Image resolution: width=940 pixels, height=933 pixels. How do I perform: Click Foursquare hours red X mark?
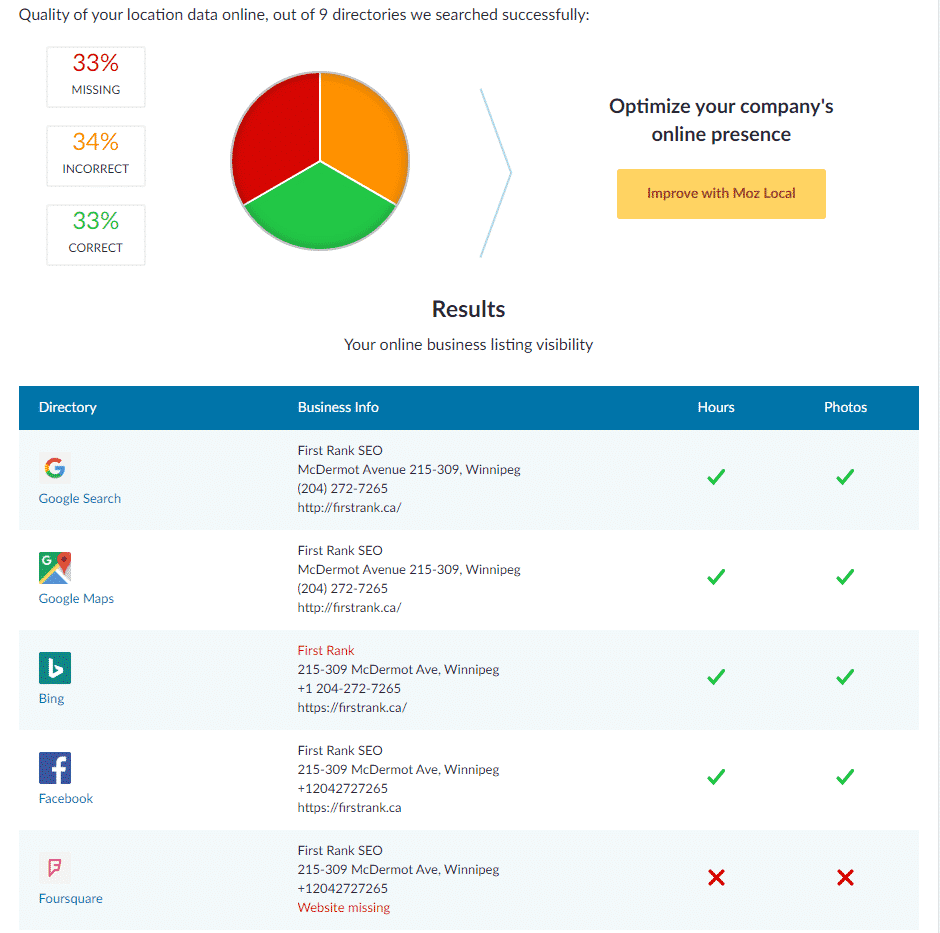(716, 878)
